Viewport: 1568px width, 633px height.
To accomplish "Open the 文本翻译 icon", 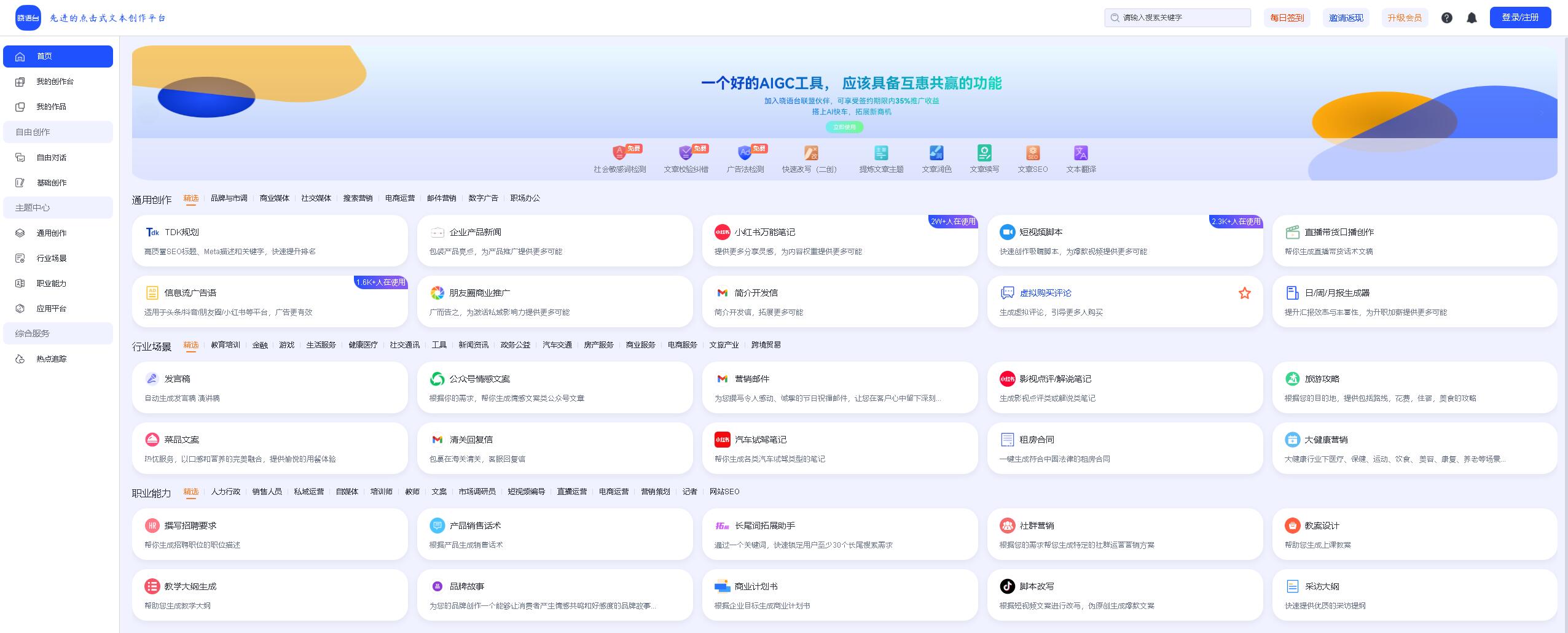I will [1081, 152].
